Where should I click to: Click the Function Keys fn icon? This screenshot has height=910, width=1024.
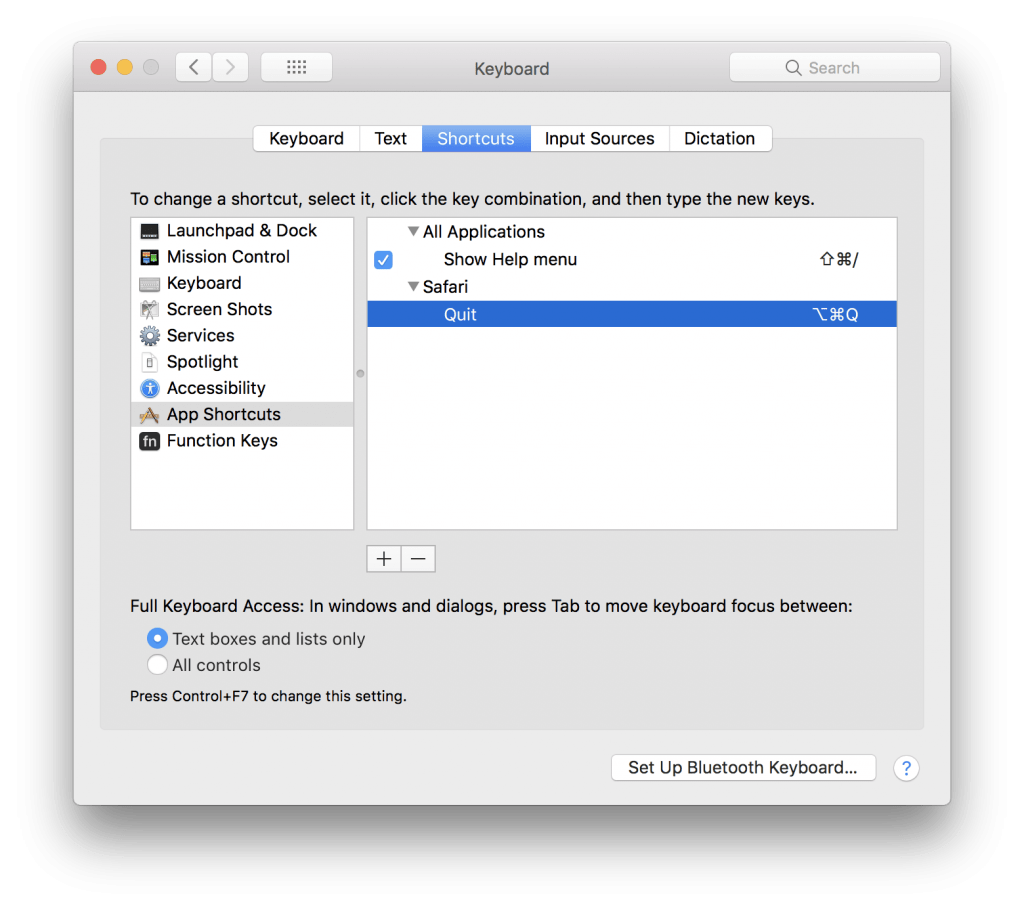click(150, 442)
